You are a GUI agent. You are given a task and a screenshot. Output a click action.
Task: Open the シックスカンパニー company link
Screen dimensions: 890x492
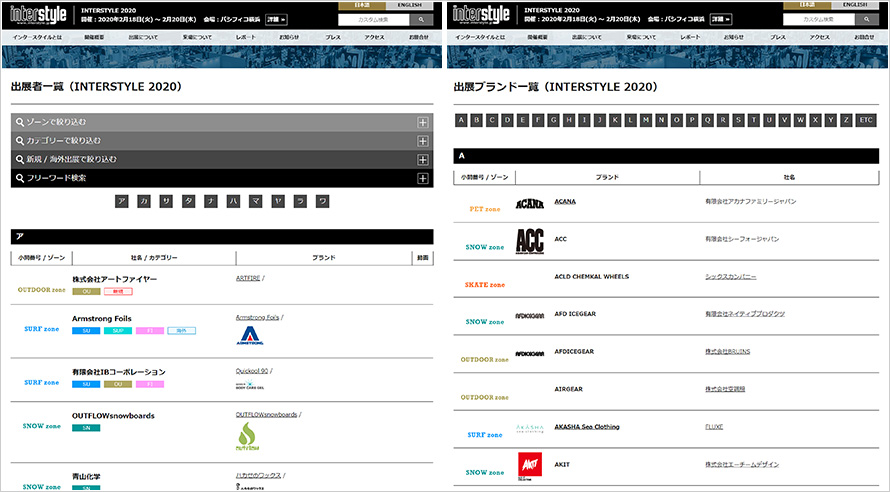tap(731, 276)
